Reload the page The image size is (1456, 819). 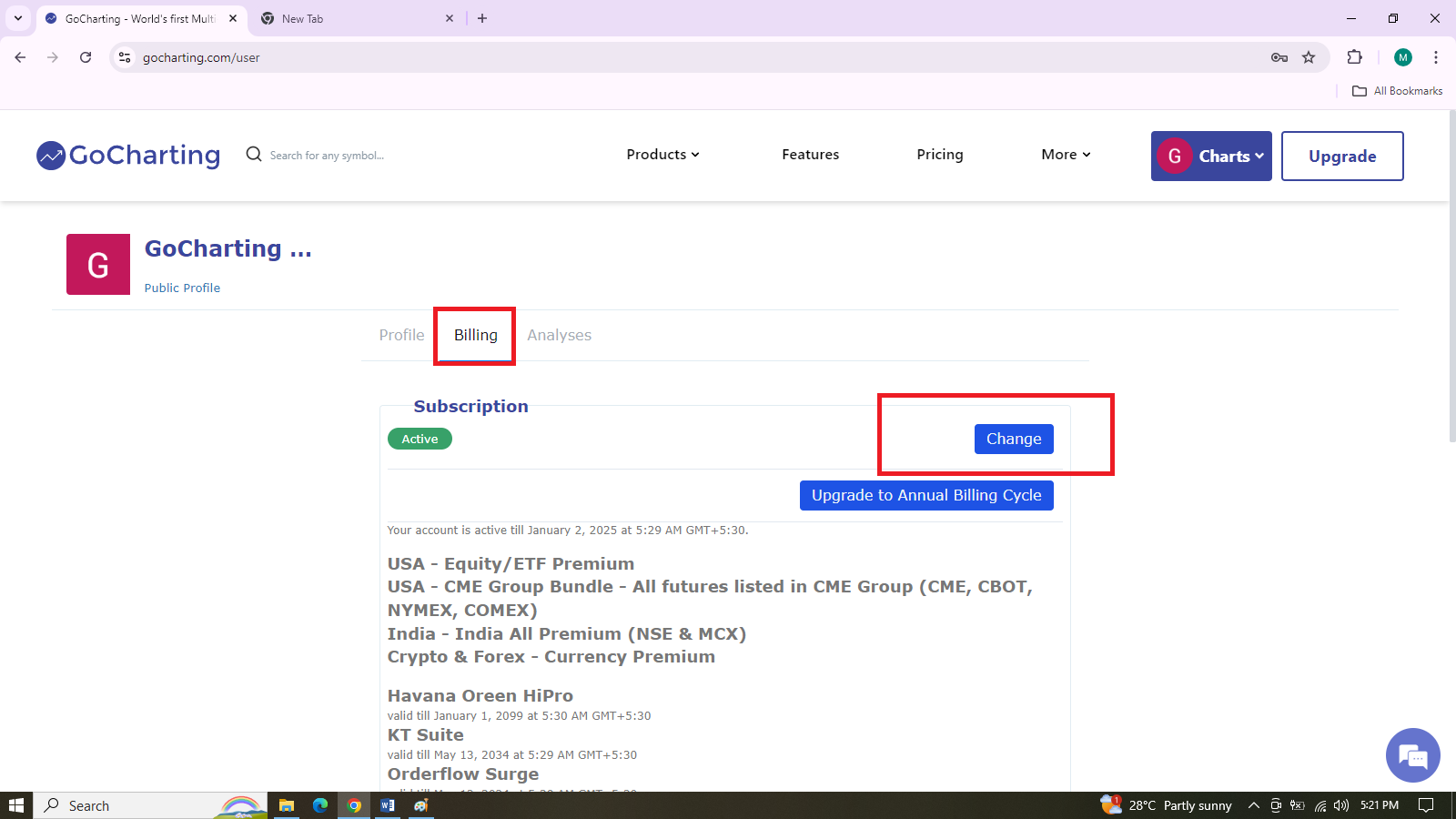tap(86, 57)
